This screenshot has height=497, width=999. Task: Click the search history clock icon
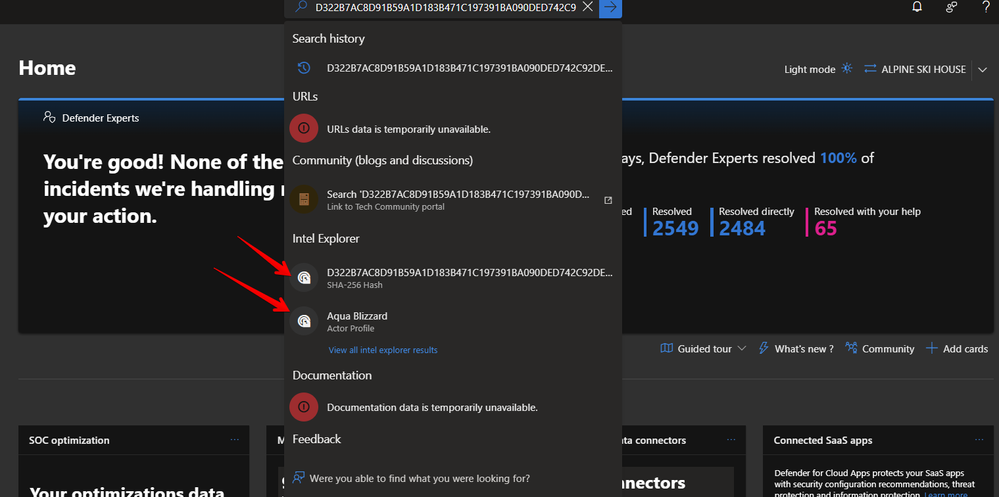tap(304, 68)
